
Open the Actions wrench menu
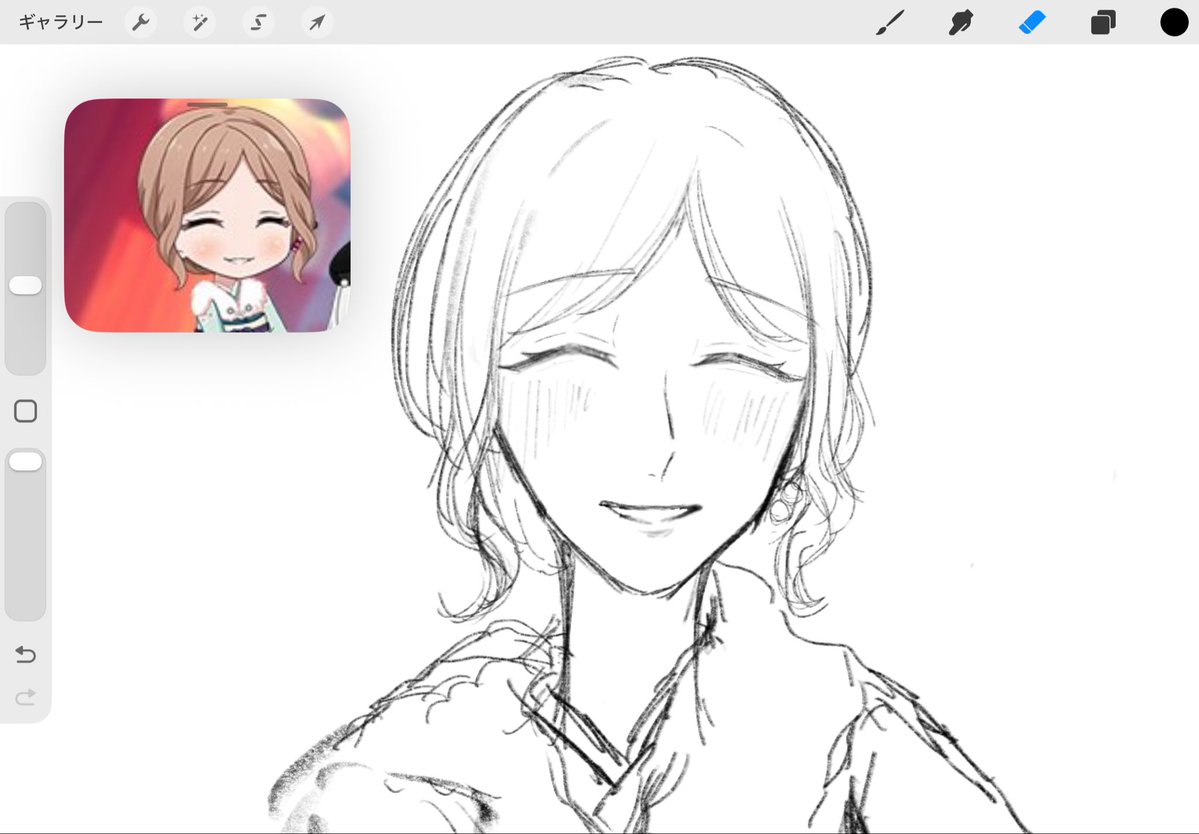141,22
